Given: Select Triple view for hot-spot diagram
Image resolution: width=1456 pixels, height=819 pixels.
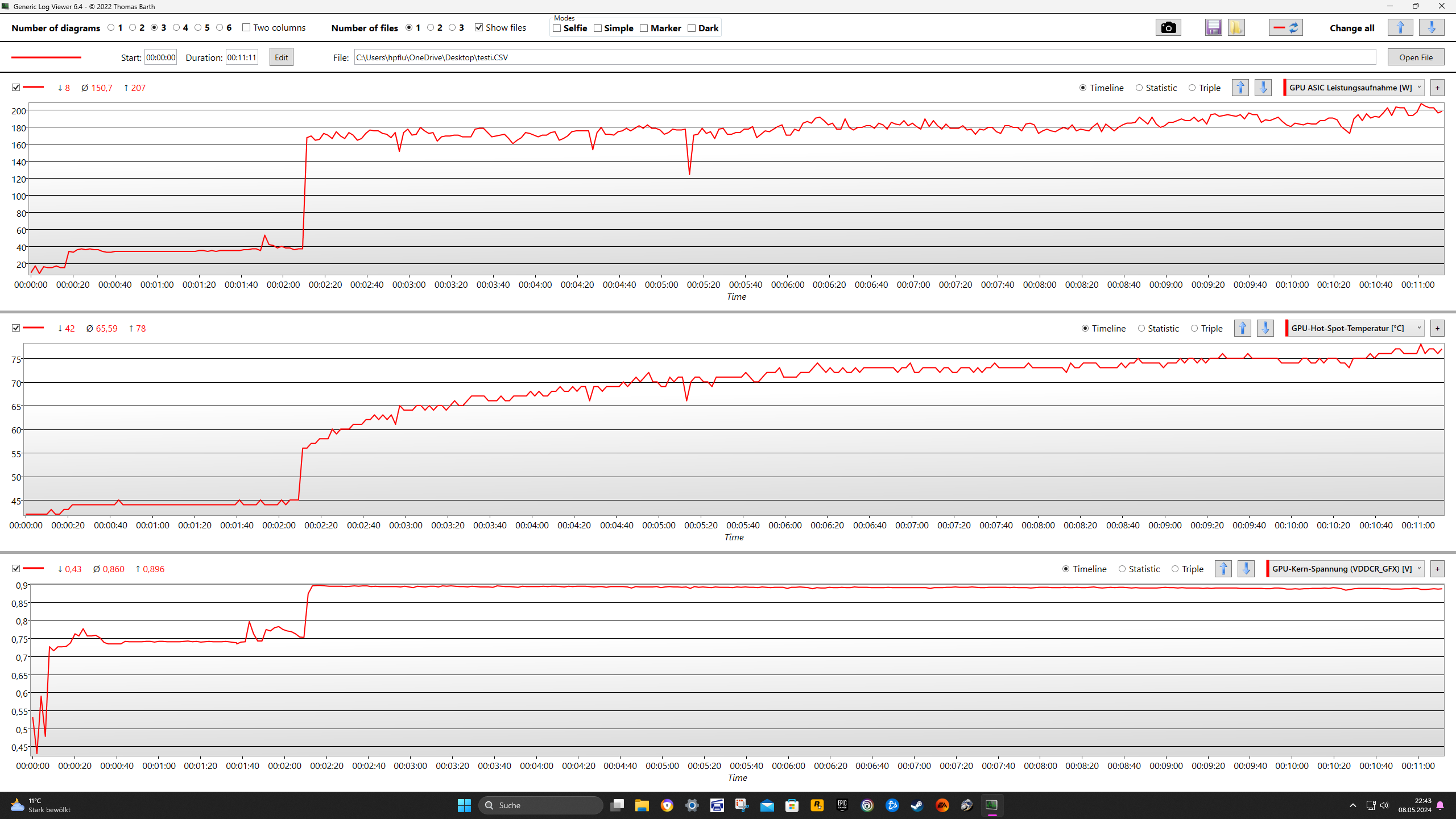Looking at the screenshot, I should point(1194,328).
